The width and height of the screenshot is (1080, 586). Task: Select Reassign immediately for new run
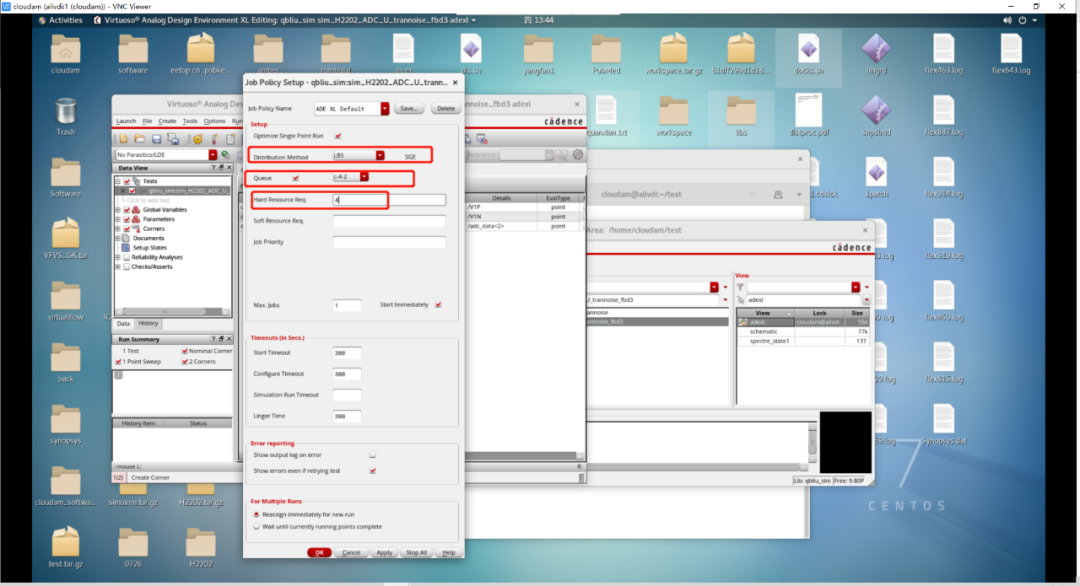point(256,514)
